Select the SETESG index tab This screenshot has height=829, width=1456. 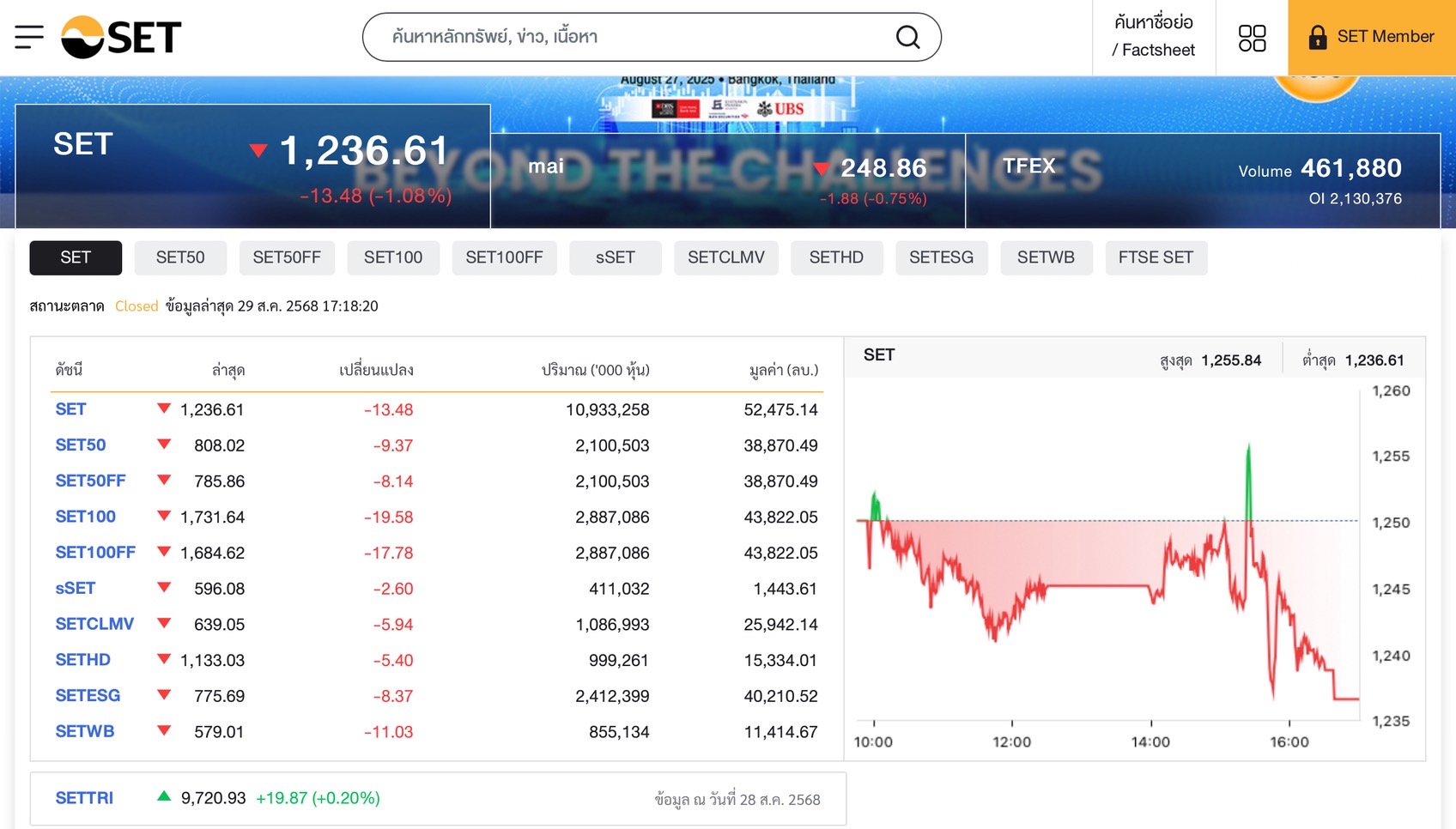point(941,257)
